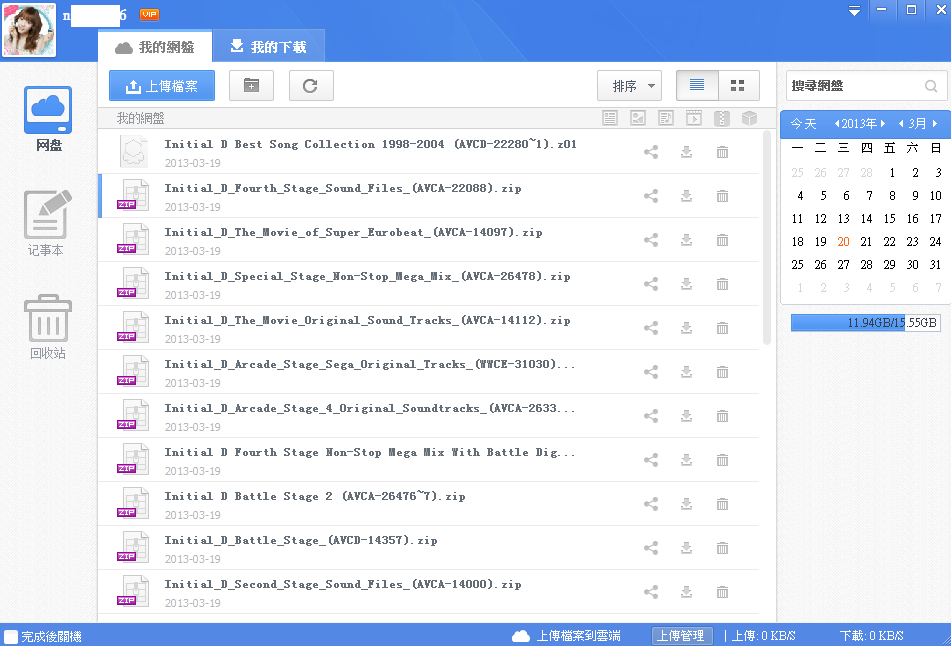Screen dimensions: 951x646
Task: Go to next month in calendar
Action: [x=935, y=123]
